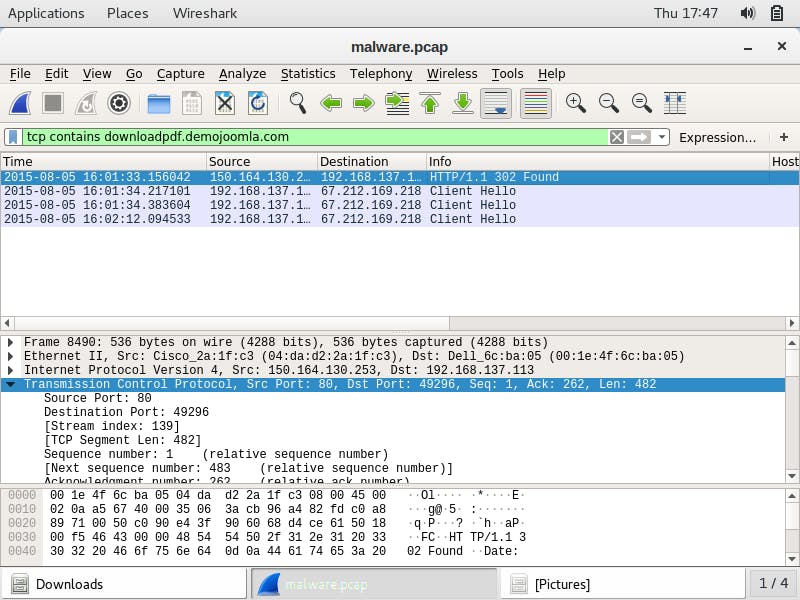Open the Go menu
Viewport: 800px width, 600px height.
coord(134,74)
